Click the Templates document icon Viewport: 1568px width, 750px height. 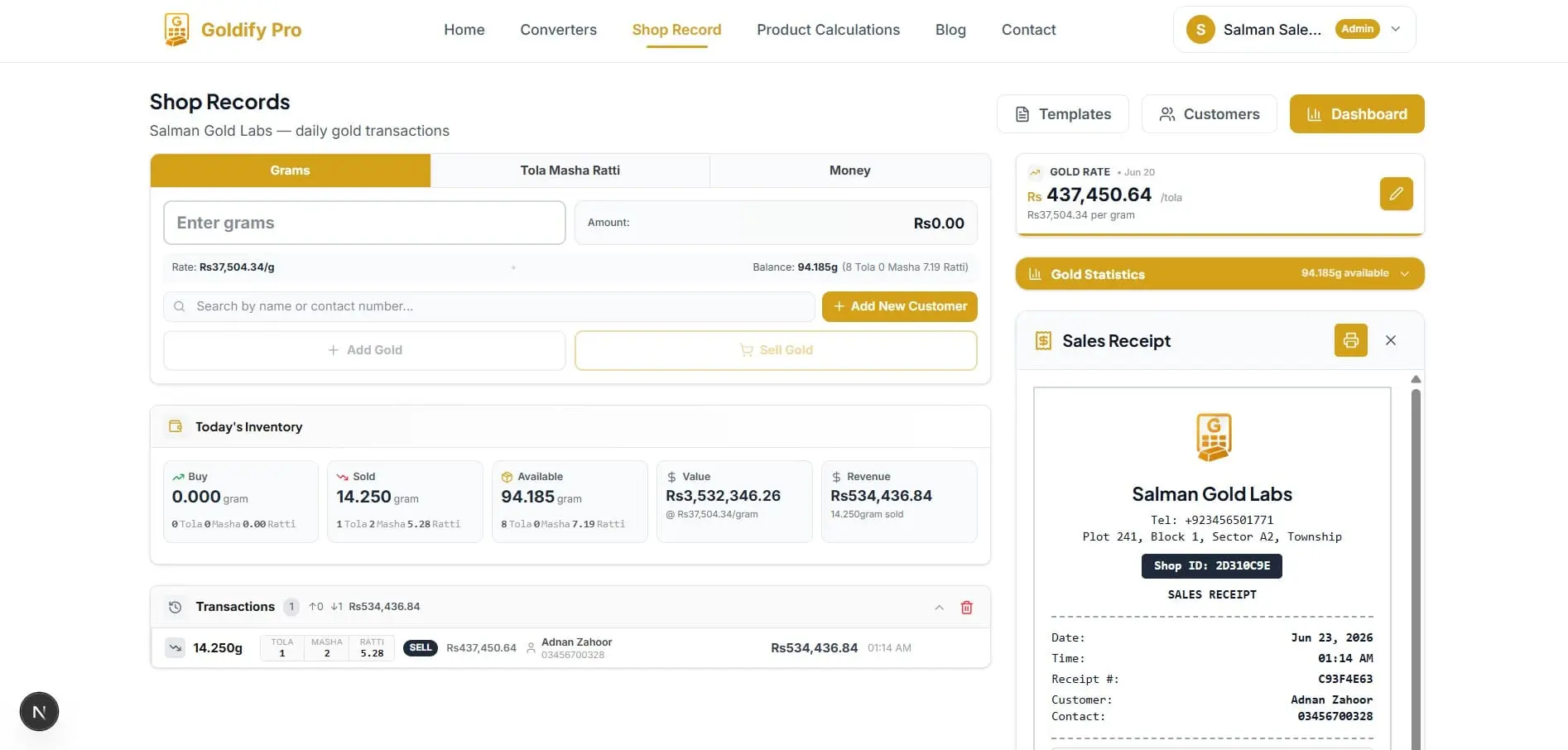coord(1022,114)
